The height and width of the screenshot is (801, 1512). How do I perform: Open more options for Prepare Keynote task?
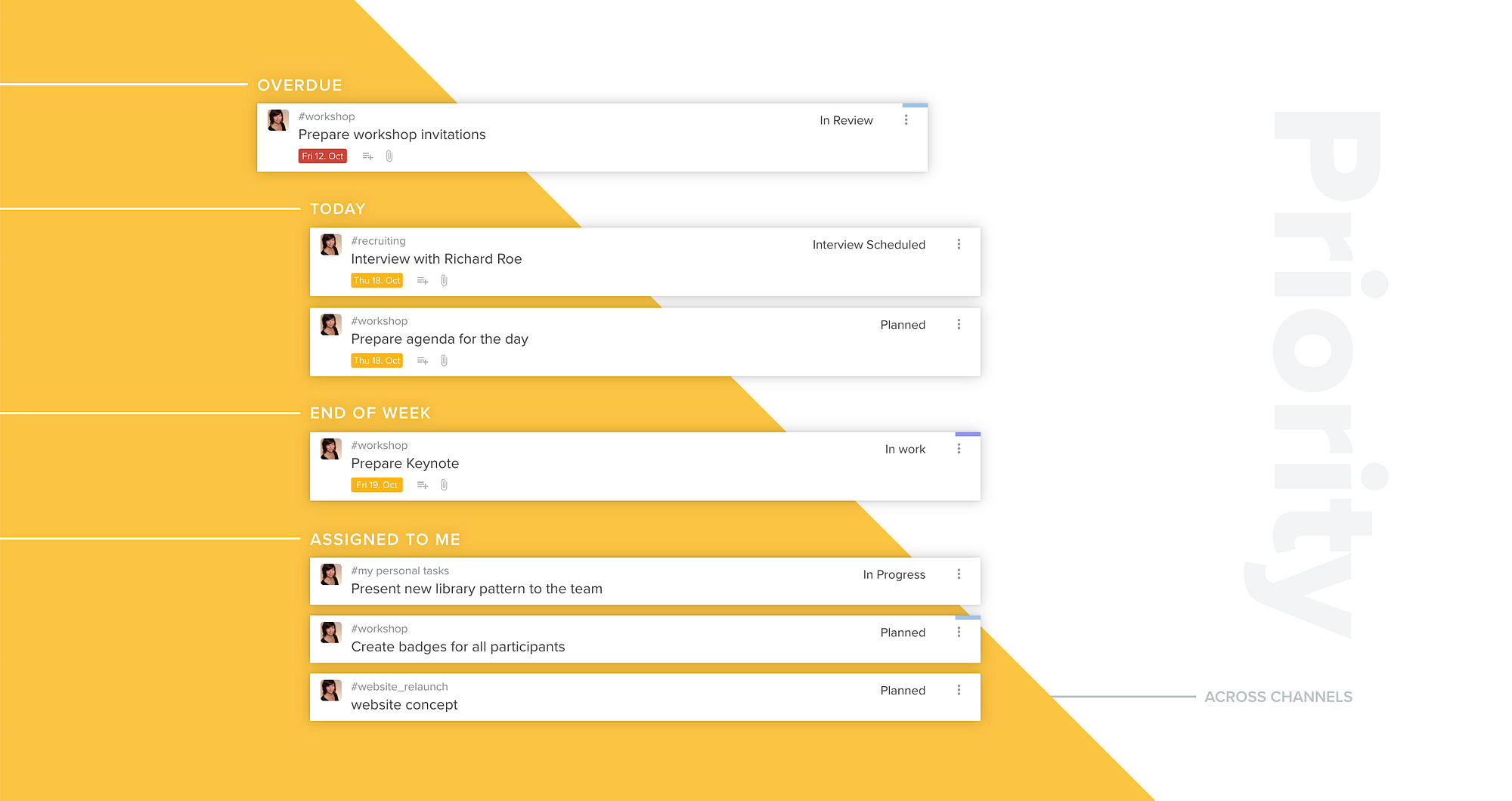(959, 449)
